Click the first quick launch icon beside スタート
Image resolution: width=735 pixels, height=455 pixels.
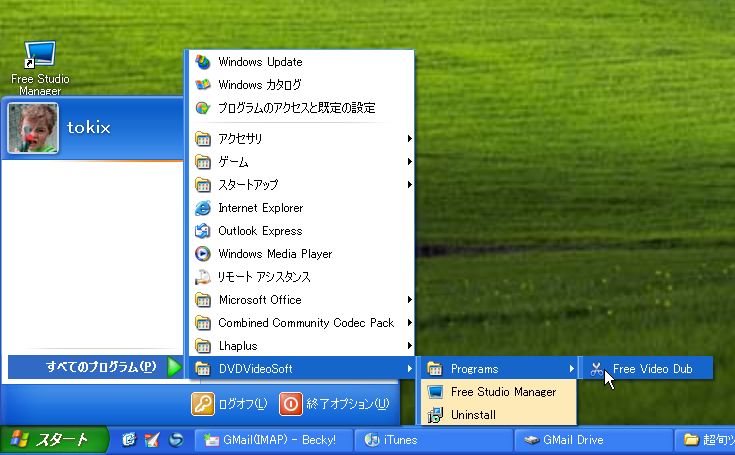pyautogui.click(x=129, y=440)
